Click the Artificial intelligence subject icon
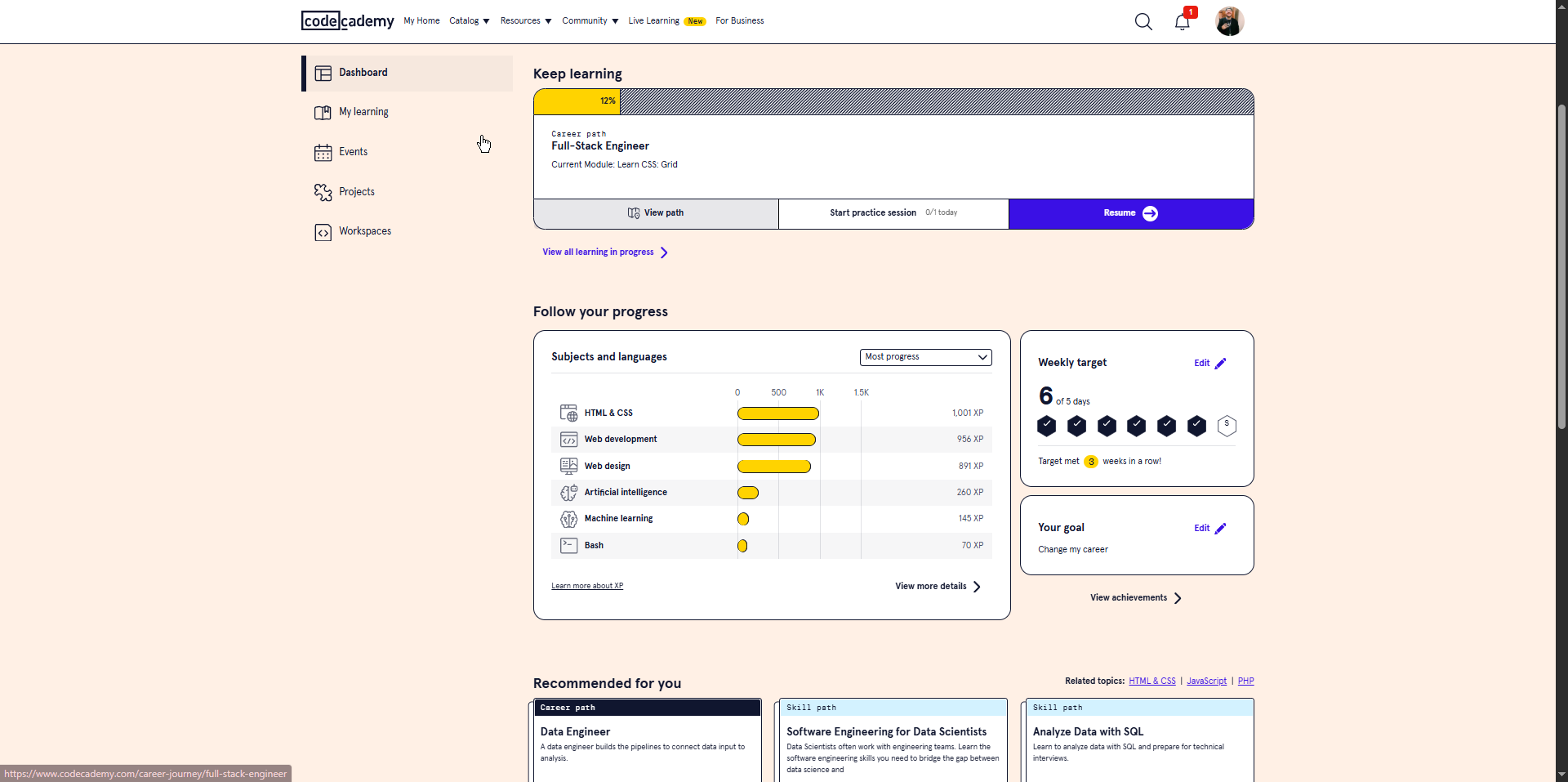Image resolution: width=1568 pixels, height=782 pixels. pyautogui.click(x=568, y=493)
